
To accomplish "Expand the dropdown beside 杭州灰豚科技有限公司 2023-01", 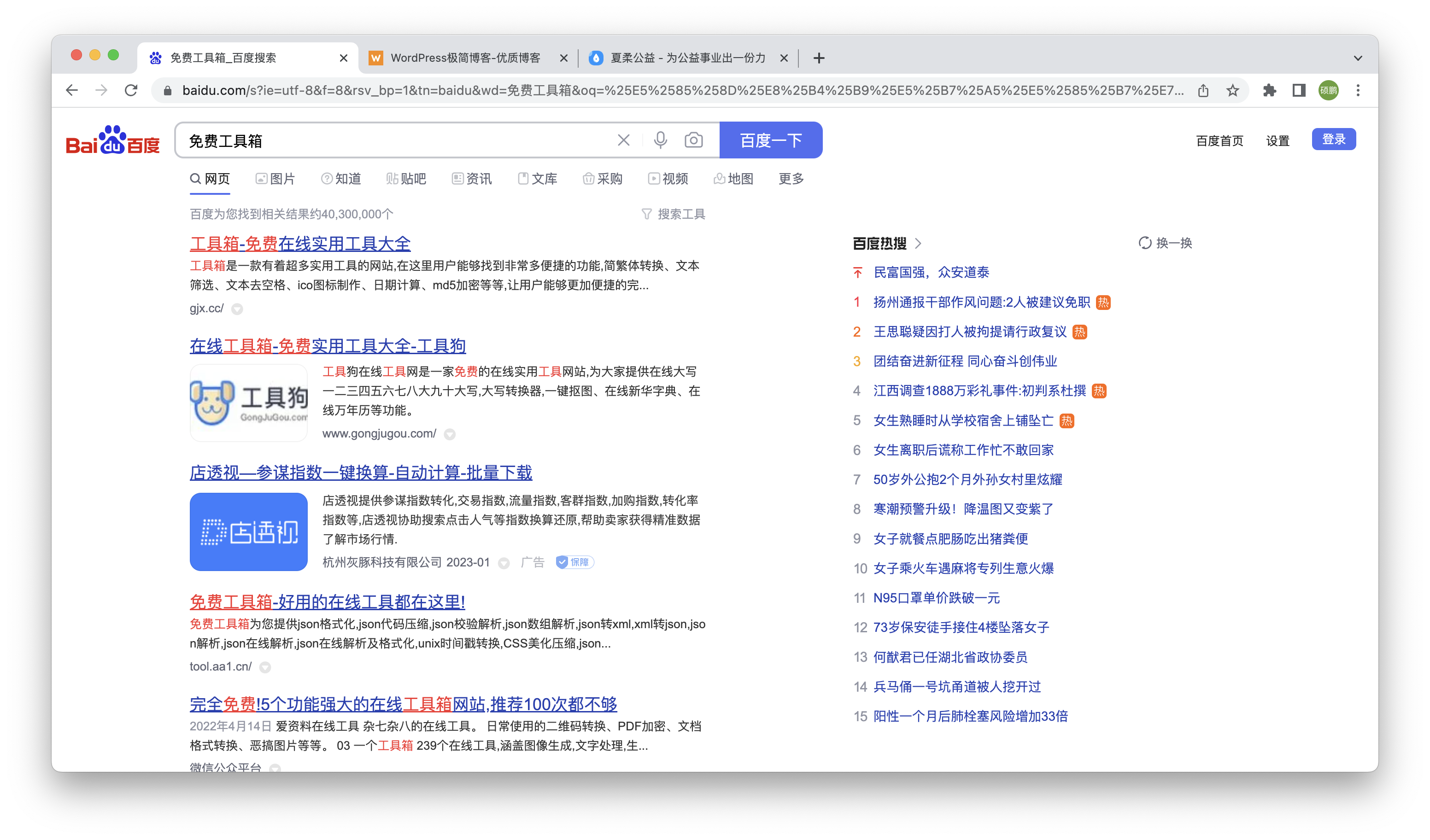I will pos(504,563).
